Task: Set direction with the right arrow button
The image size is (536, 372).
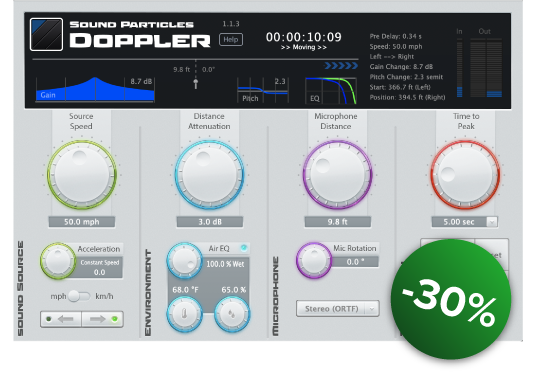Action: tap(102, 319)
